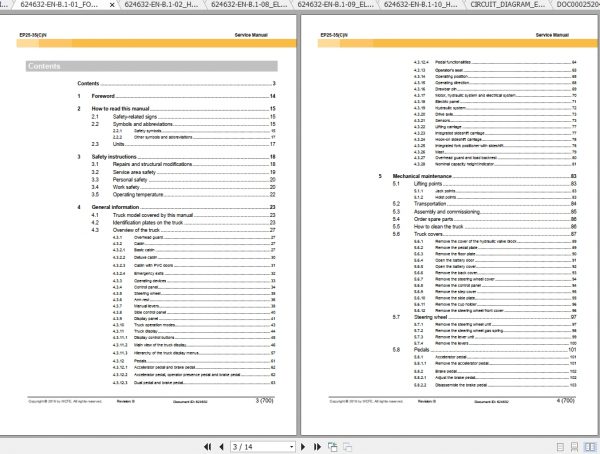The height and width of the screenshot is (454, 600).
Task: Switch to continuous page scrolling view
Action: point(574,447)
